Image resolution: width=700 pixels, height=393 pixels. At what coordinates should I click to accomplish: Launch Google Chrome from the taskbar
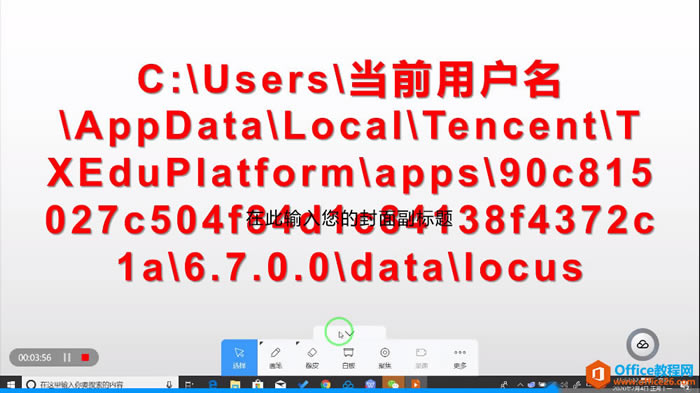[325, 384]
